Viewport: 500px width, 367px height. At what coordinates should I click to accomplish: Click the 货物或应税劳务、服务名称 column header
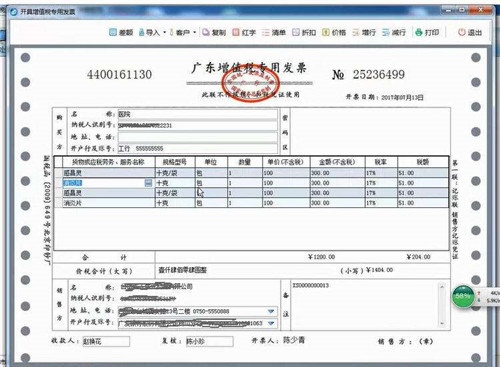[x=108, y=162]
